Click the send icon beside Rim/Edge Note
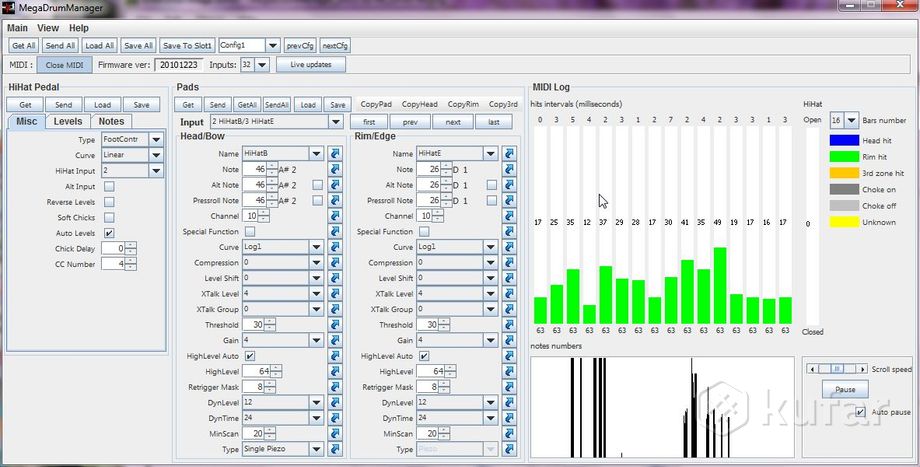The image size is (920, 467). point(509,169)
